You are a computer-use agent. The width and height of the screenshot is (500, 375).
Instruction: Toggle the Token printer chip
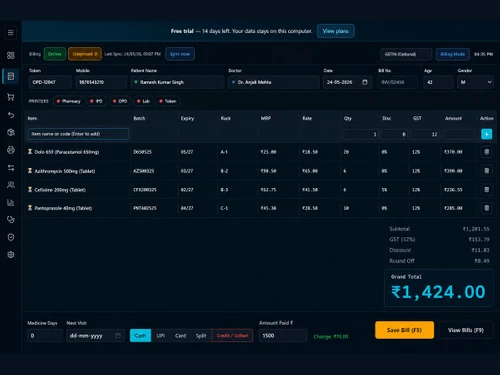click(168, 101)
